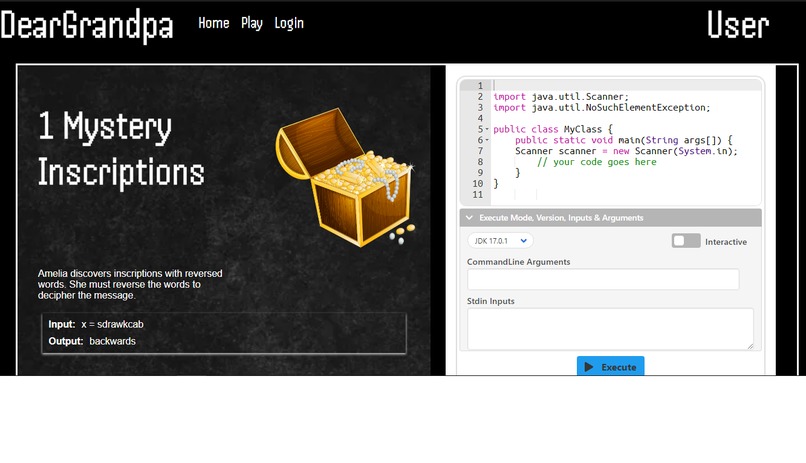This screenshot has width=806, height=463.
Task: Click the import java.util.Scanner line
Action: click(561, 97)
